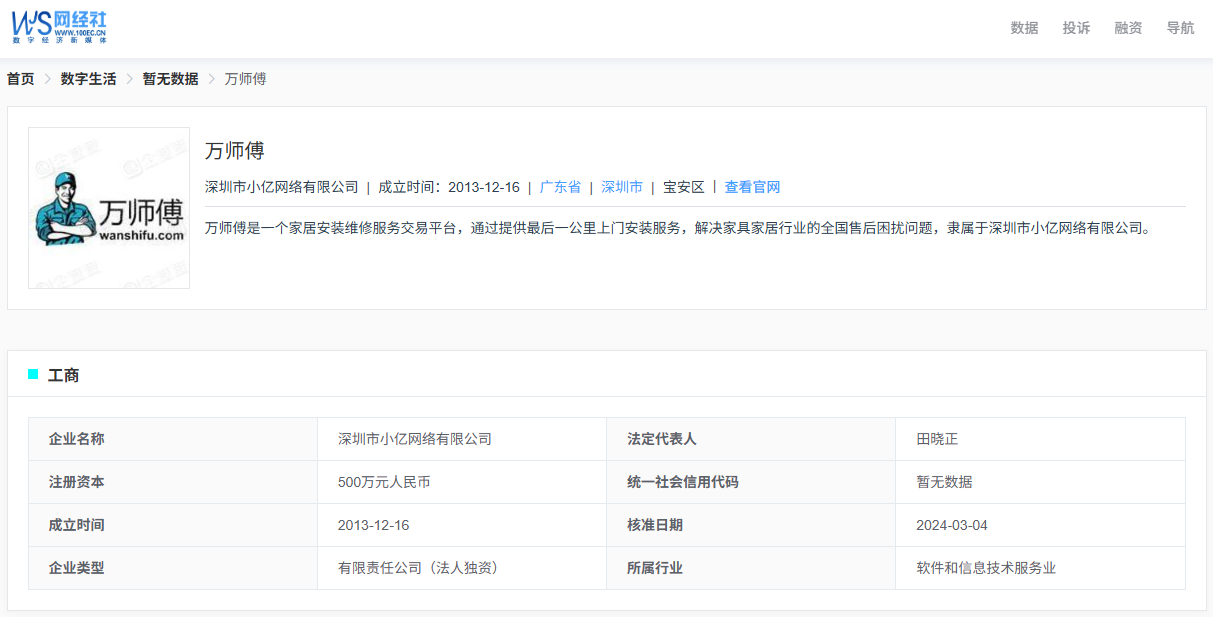1213x617 pixels.
Task: Open 数字生活 breadcrumb link
Action: (x=88, y=78)
